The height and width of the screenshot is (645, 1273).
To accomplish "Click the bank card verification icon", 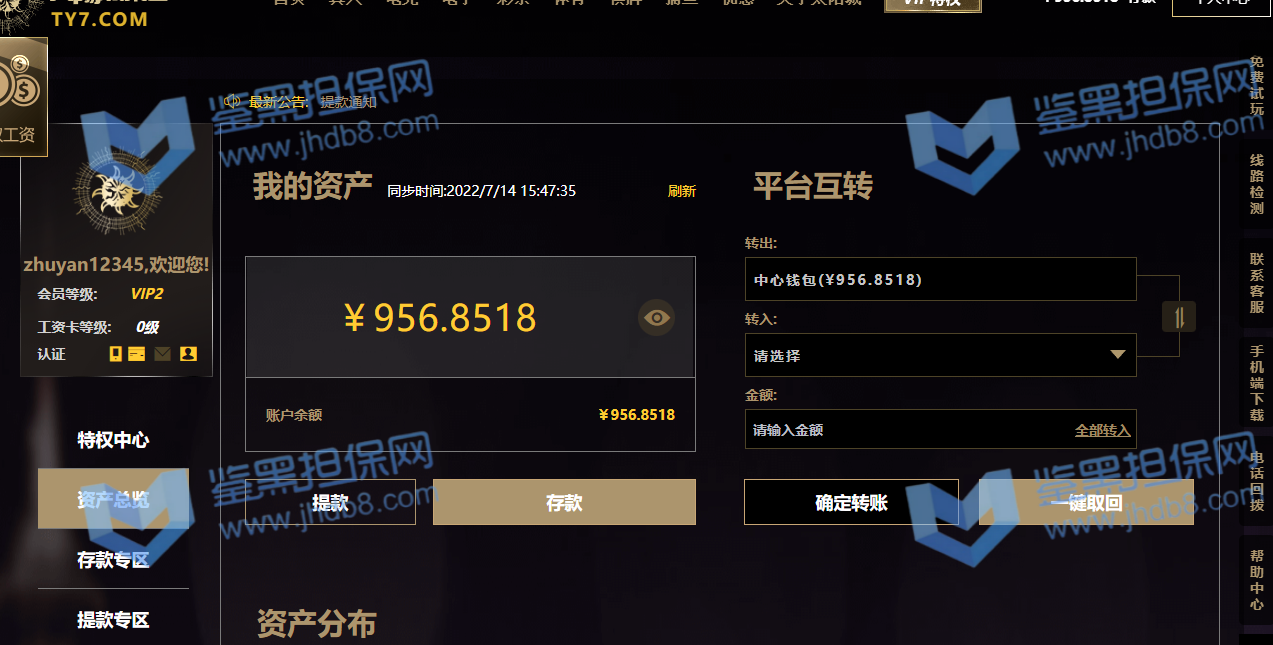I will 137,354.
